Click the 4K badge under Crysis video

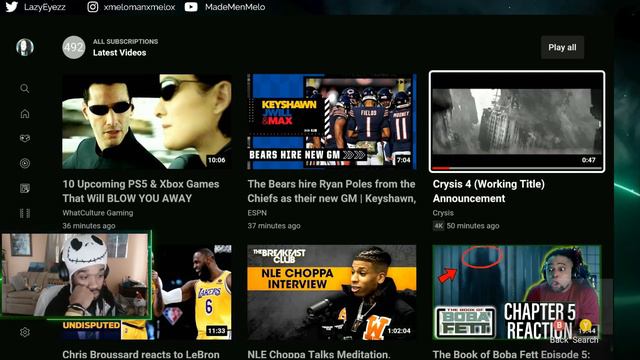[438, 226]
